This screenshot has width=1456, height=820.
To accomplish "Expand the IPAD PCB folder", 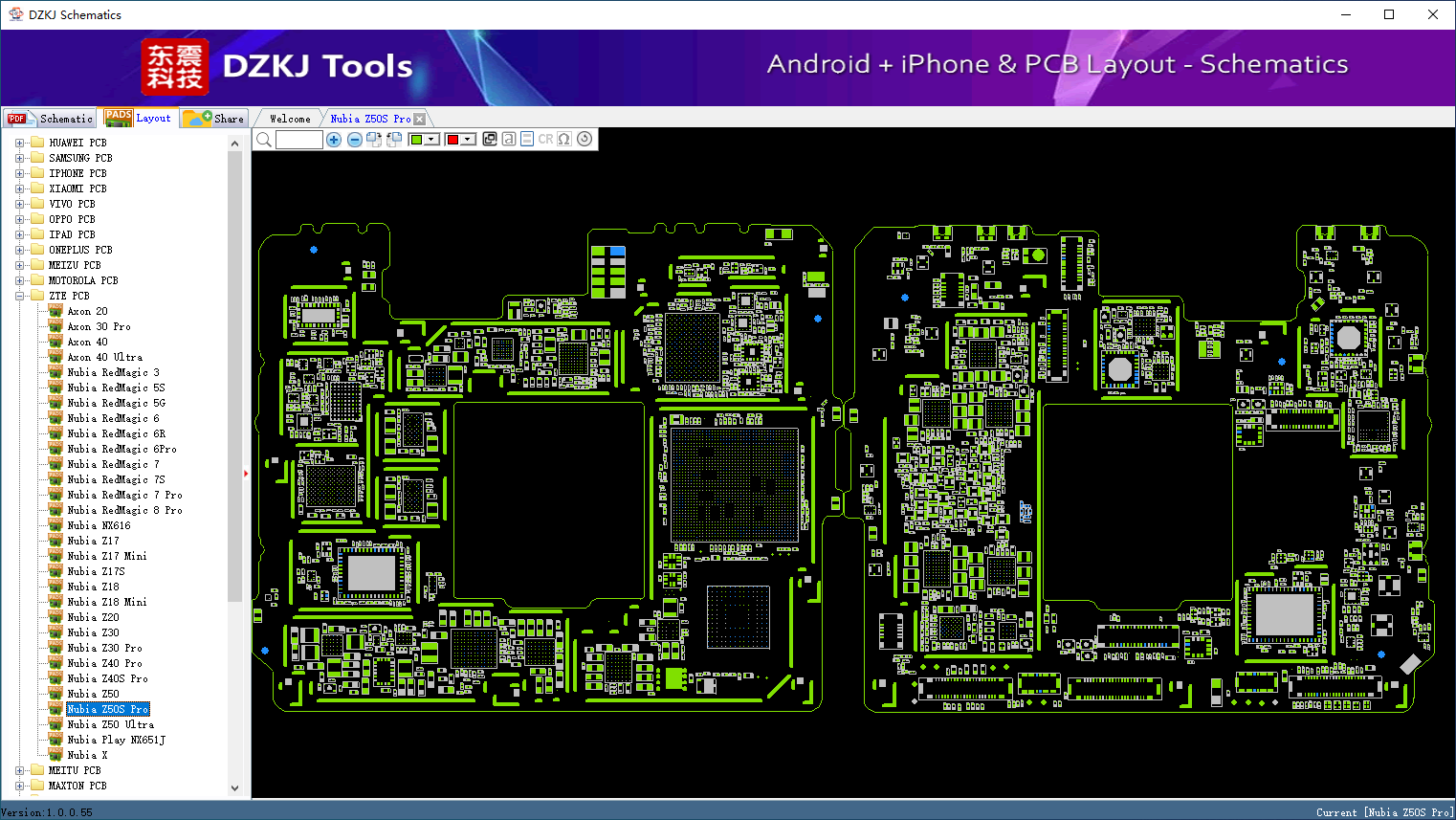I will (x=20, y=234).
